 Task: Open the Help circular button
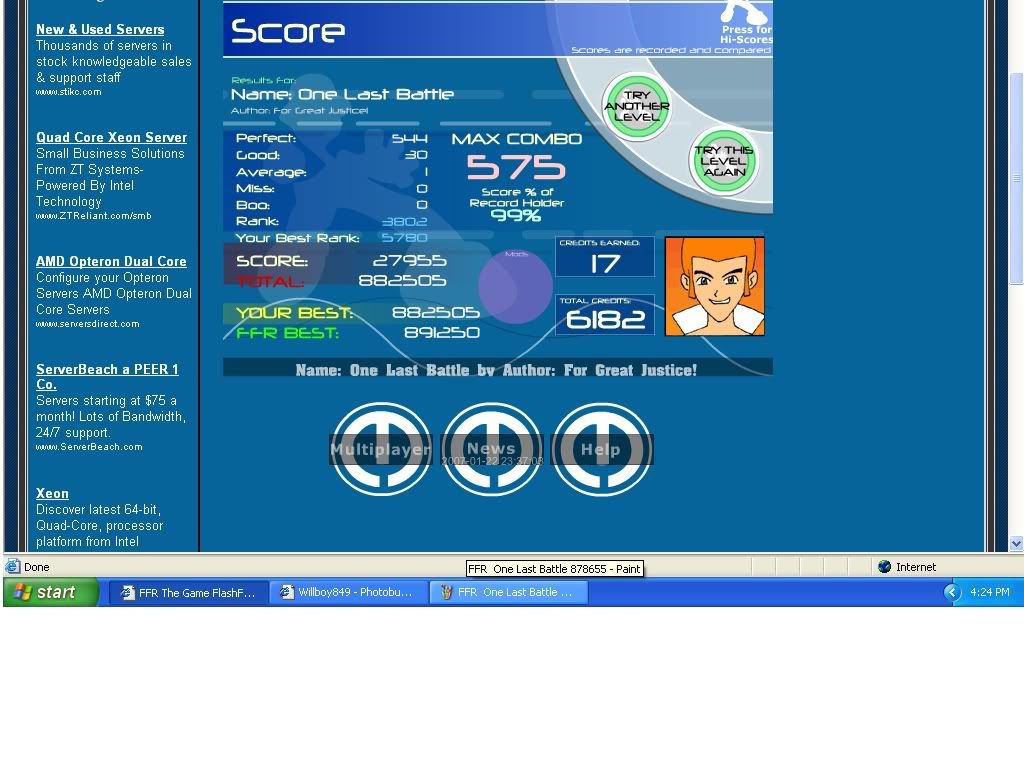pyautogui.click(x=601, y=449)
